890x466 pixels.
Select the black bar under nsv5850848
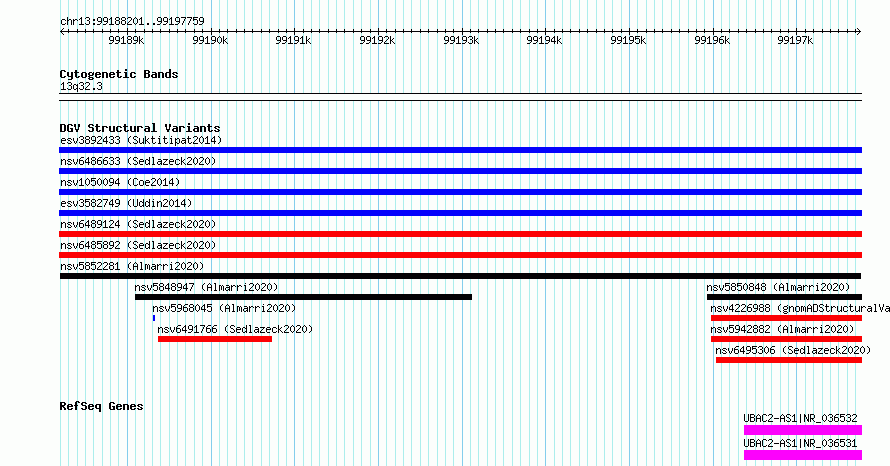pos(784,297)
